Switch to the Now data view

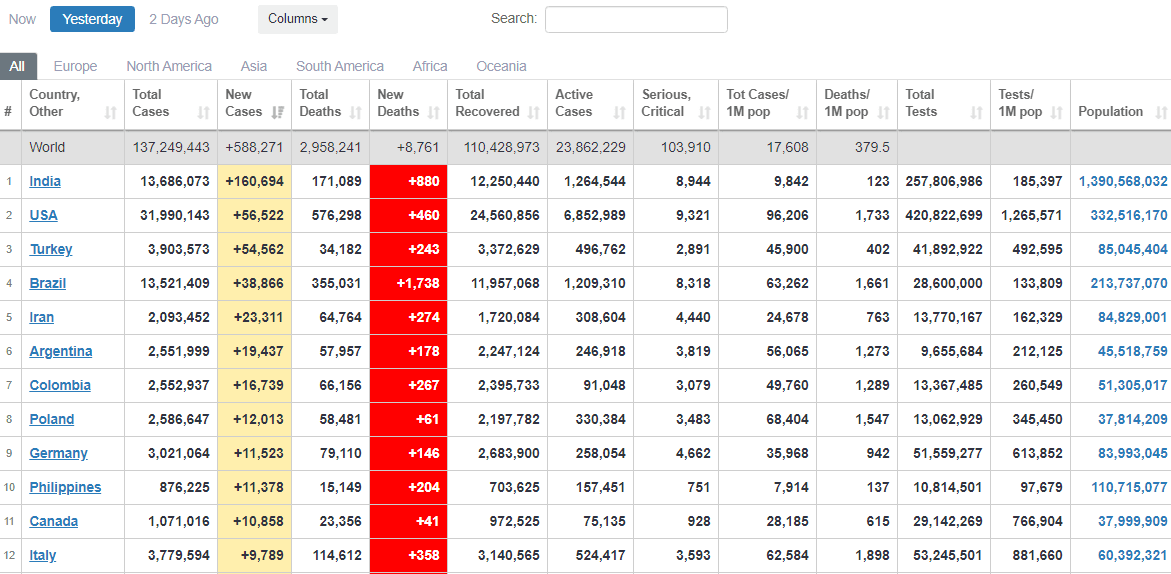(x=22, y=19)
